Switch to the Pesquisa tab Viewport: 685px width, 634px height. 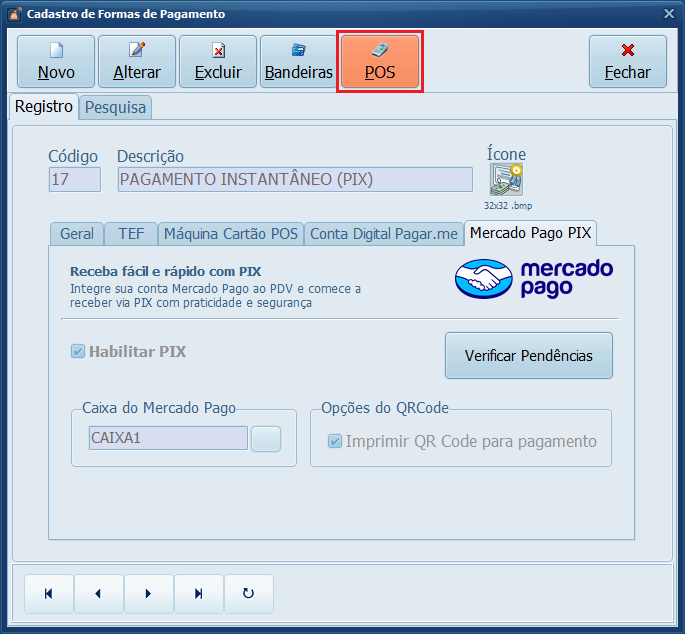(115, 107)
